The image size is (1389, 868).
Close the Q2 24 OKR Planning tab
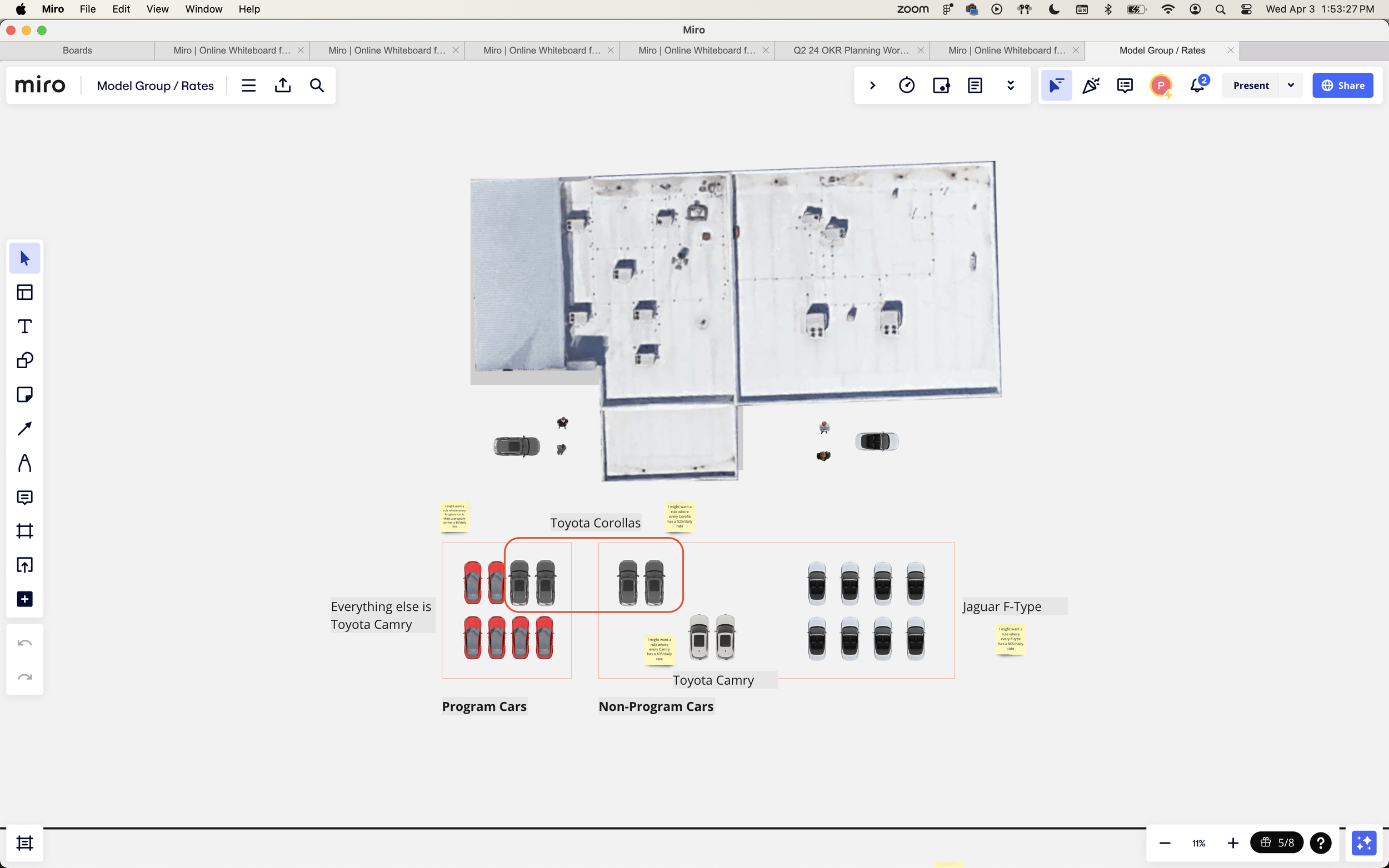coord(921,51)
